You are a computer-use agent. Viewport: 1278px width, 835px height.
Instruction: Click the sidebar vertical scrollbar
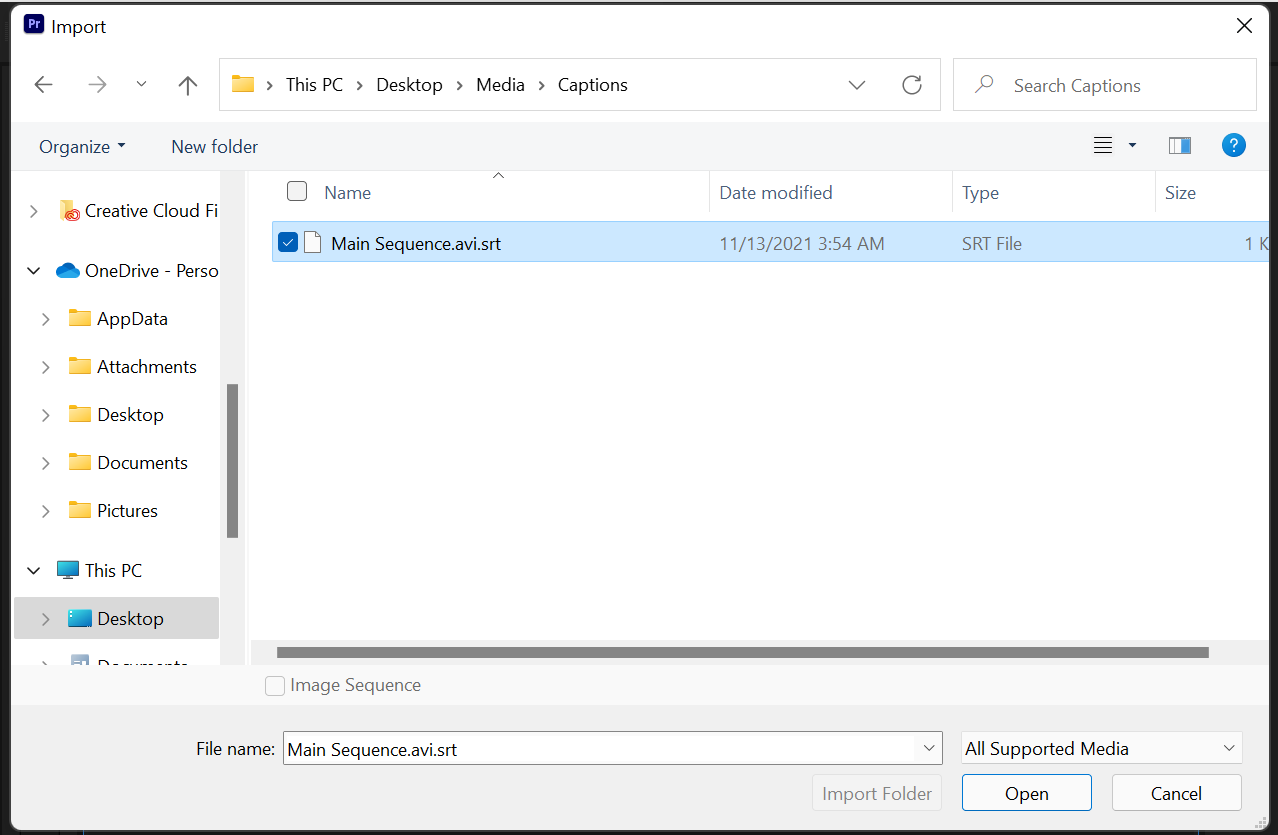pyautogui.click(x=233, y=461)
